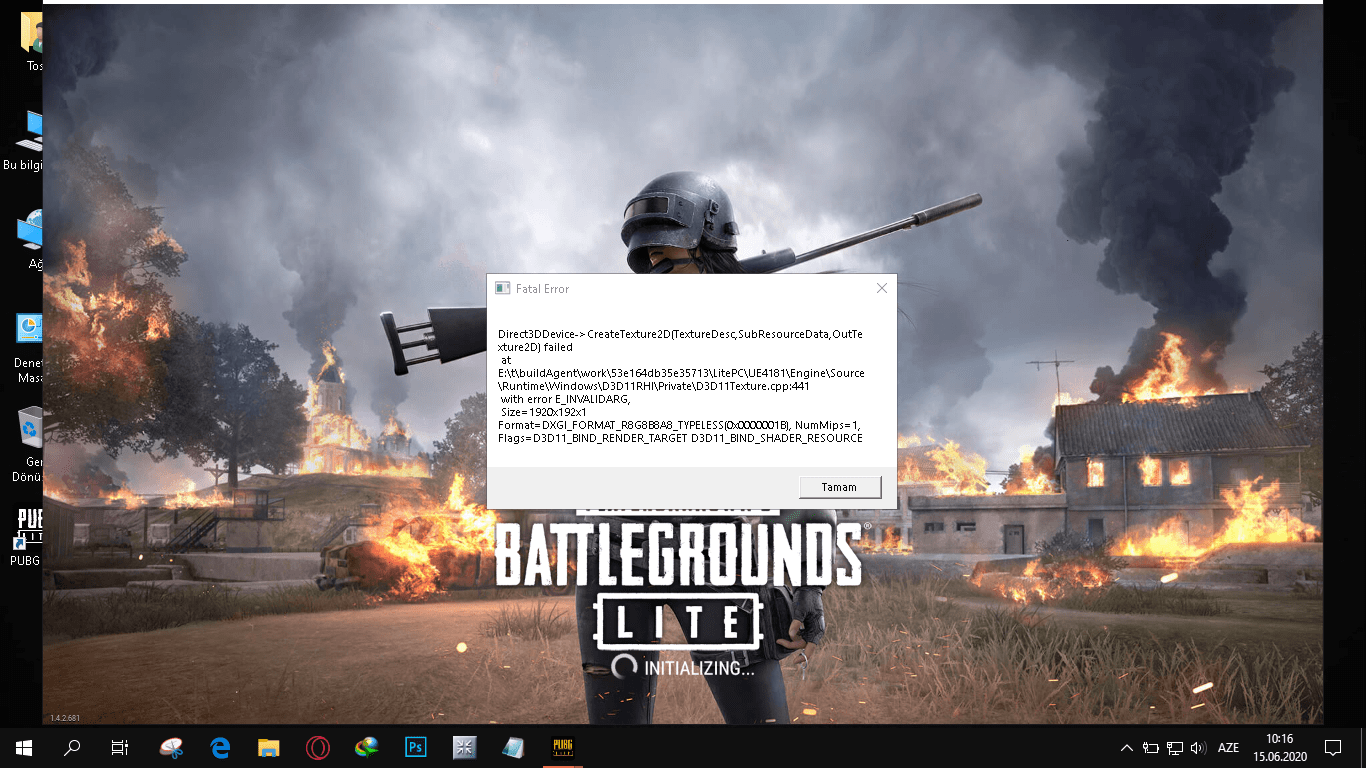This screenshot has height=768, width=1366.
Task: Open the network tray icon
Action: [1175, 747]
